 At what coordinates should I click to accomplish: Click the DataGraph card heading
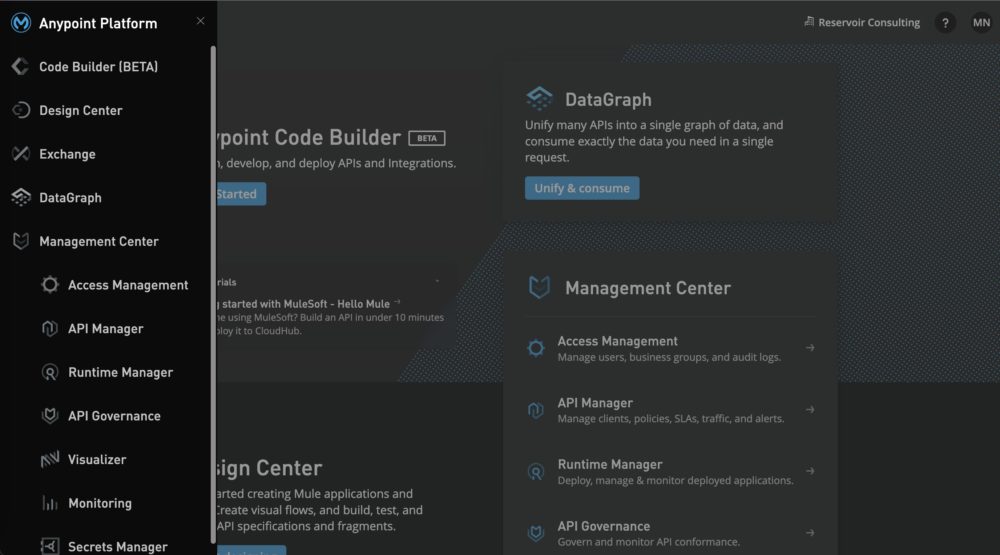[x=608, y=100]
